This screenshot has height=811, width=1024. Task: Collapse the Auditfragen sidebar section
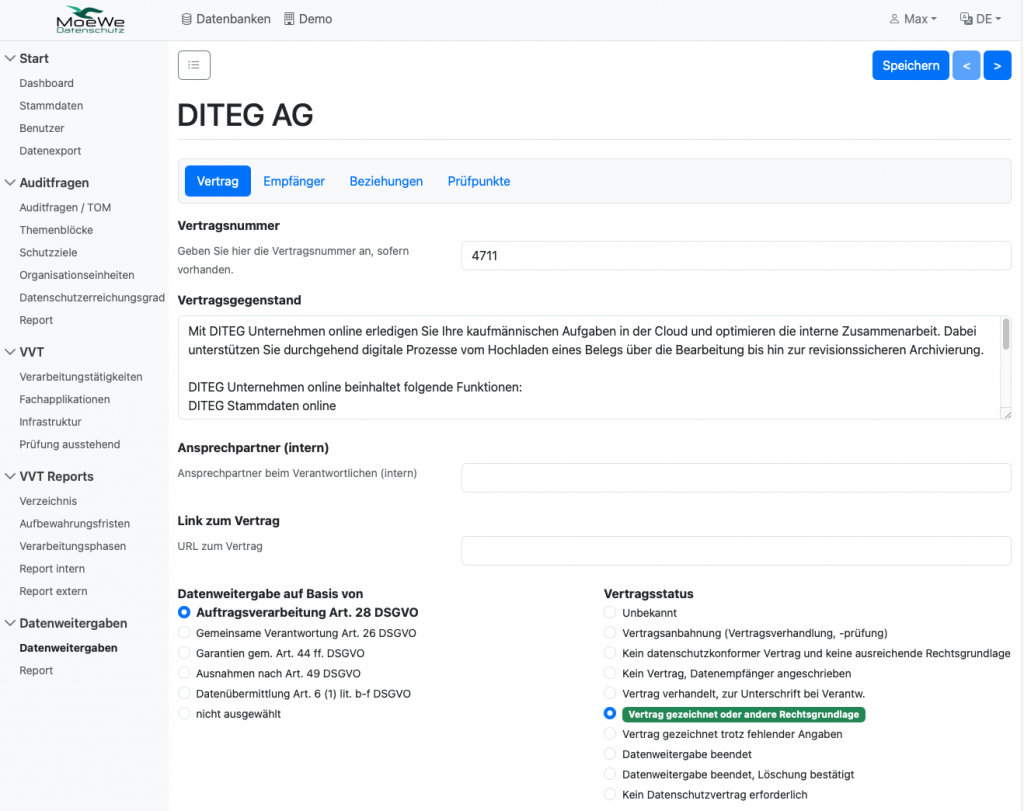click(x=10, y=183)
